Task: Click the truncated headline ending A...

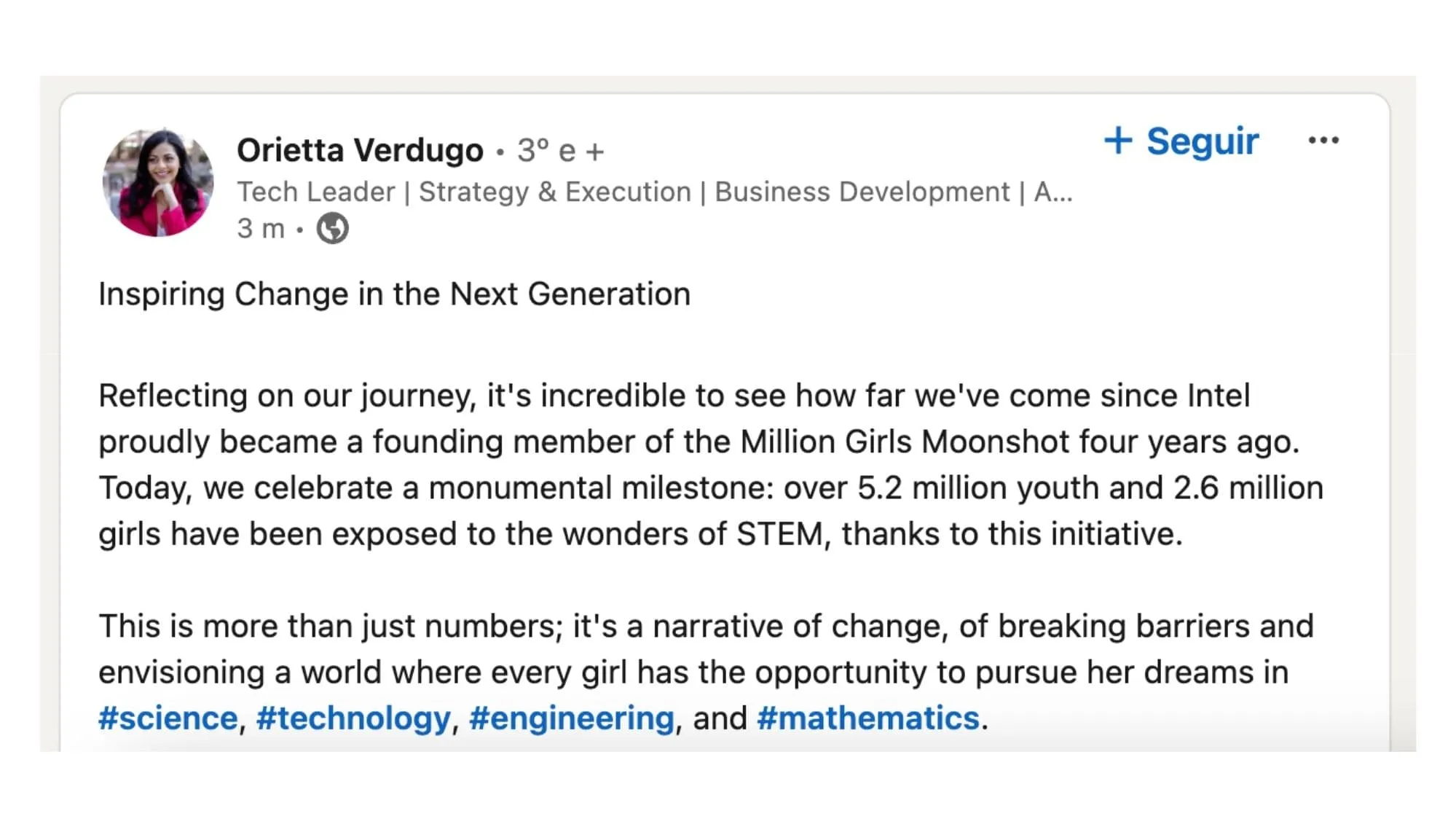Action: (x=1053, y=192)
